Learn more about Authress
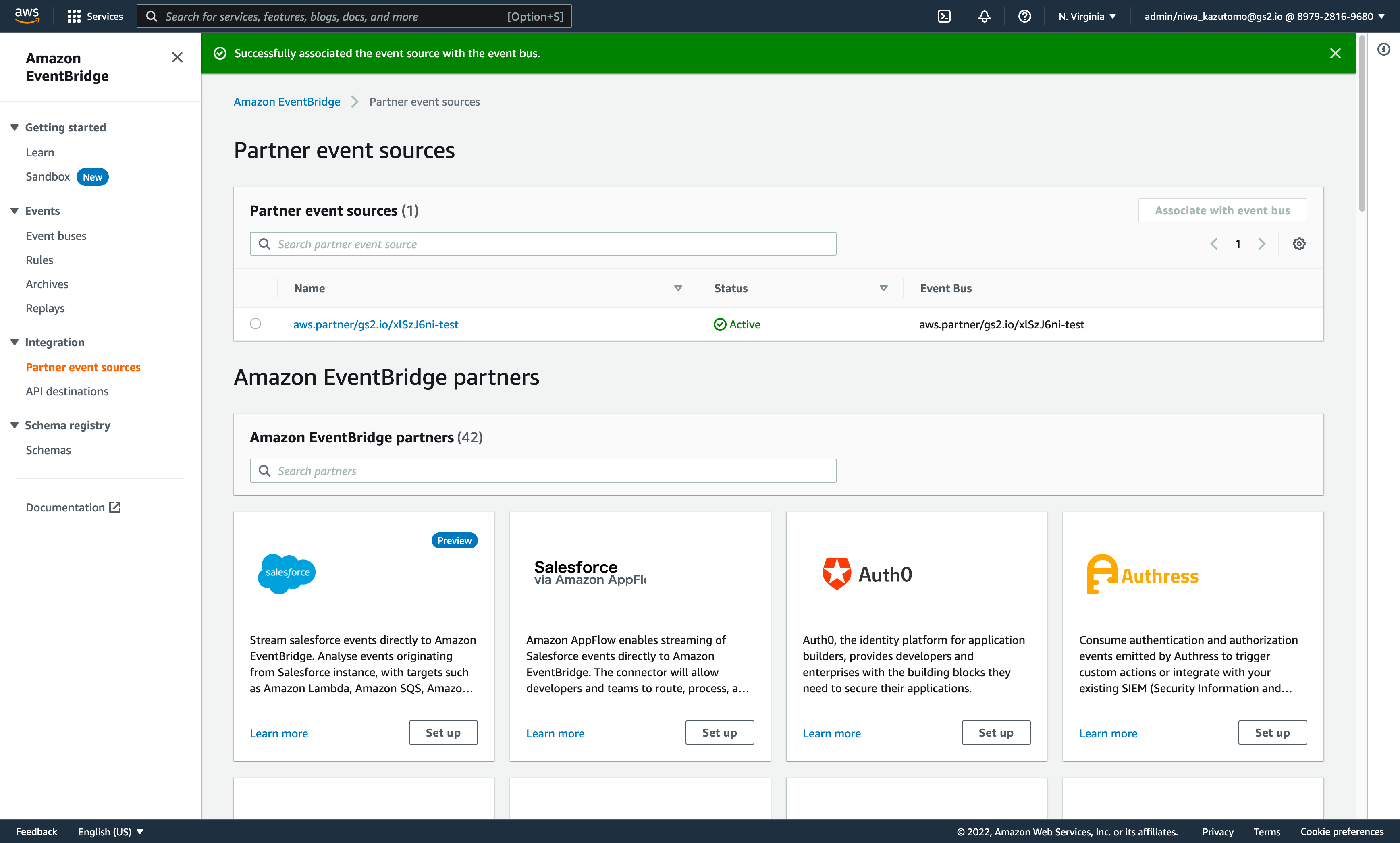Screen dimensions: 1400x843 [1108, 733]
